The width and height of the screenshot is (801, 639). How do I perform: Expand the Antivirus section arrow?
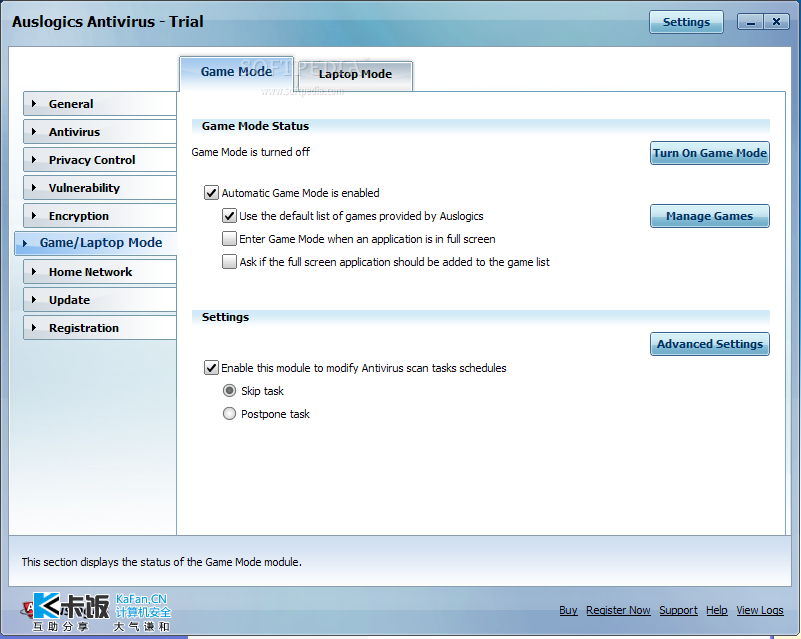coord(34,132)
